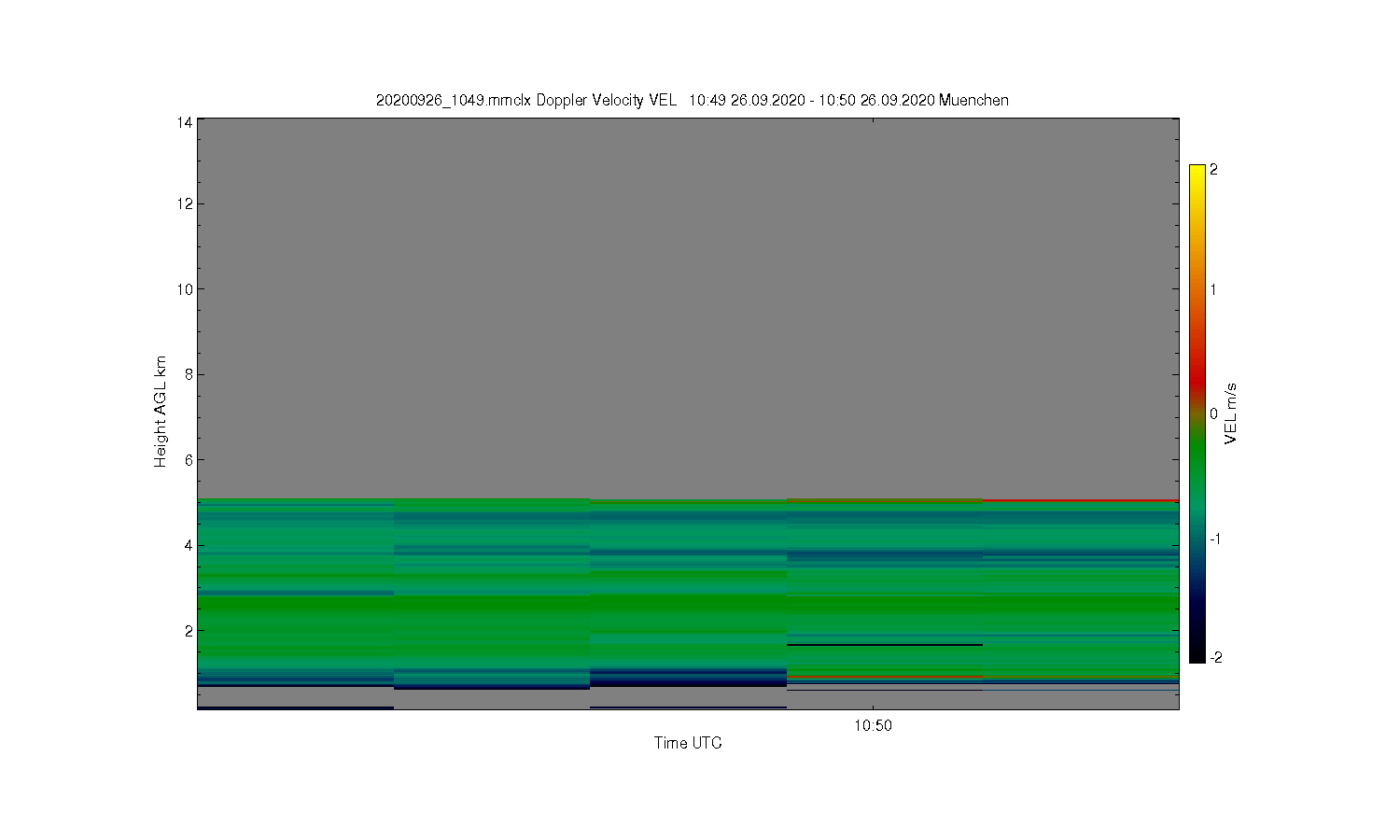The width and height of the screenshot is (1400, 840).
Task: Click the red zone of the colorbar
Action: click(x=1197, y=378)
